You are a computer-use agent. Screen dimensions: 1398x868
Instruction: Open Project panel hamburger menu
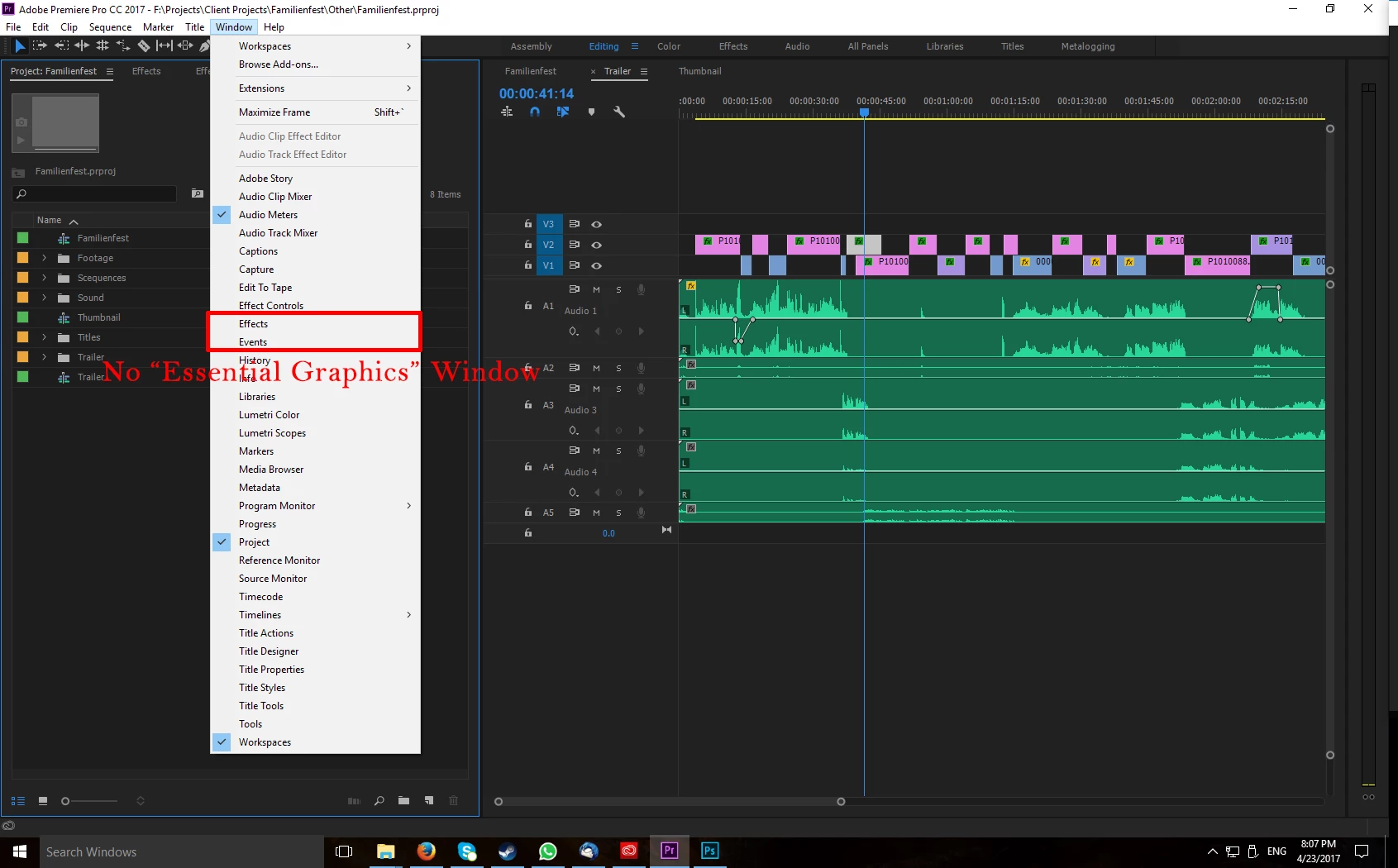click(x=110, y=71)
